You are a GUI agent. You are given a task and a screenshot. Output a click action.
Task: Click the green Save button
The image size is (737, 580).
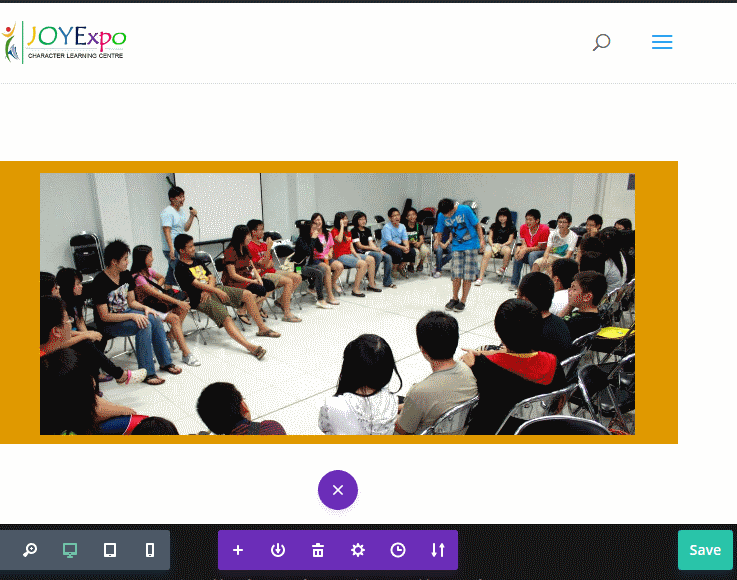point(705,550)
